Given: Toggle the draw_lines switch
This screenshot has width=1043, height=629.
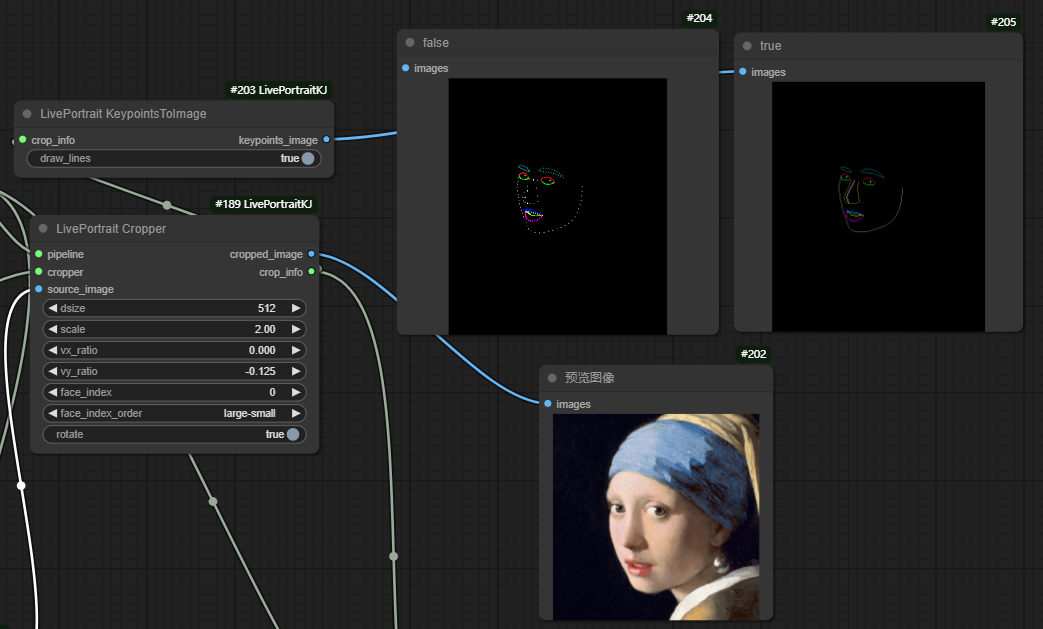Looking at the screenshot, I should pos(307,158).
